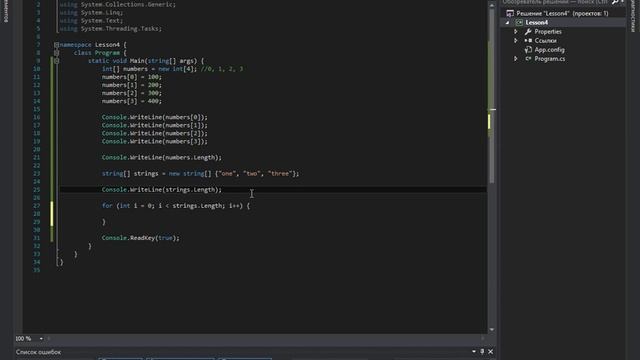
Task: Click the text "numbers[2] = 300;"
Action: [131, 93]
